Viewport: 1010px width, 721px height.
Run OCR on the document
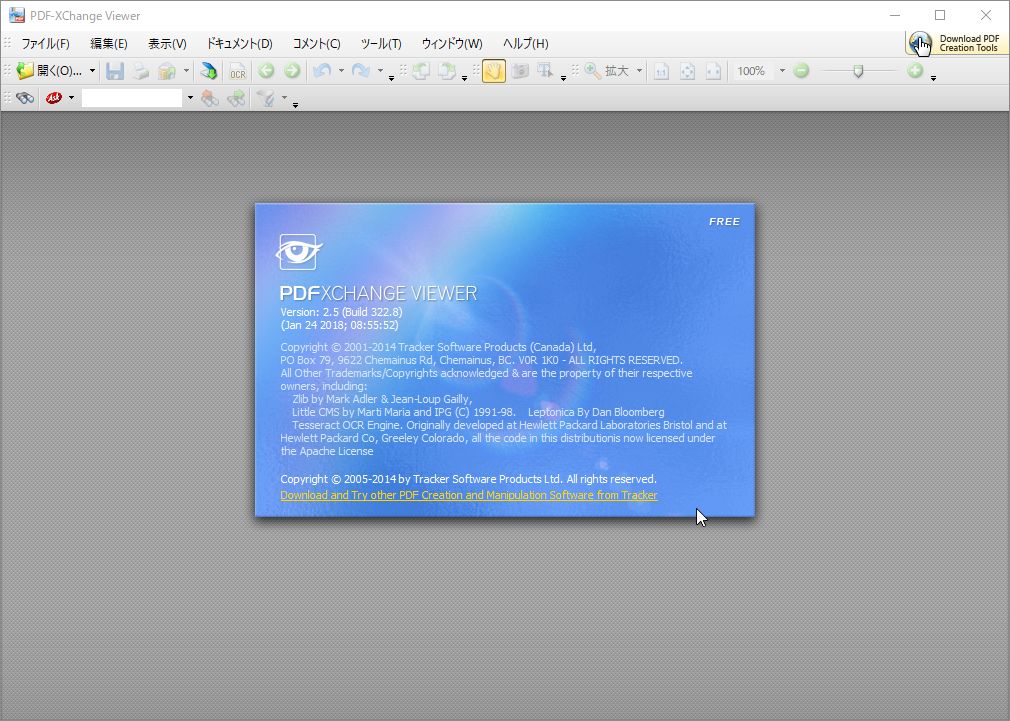tap(237, 70)
